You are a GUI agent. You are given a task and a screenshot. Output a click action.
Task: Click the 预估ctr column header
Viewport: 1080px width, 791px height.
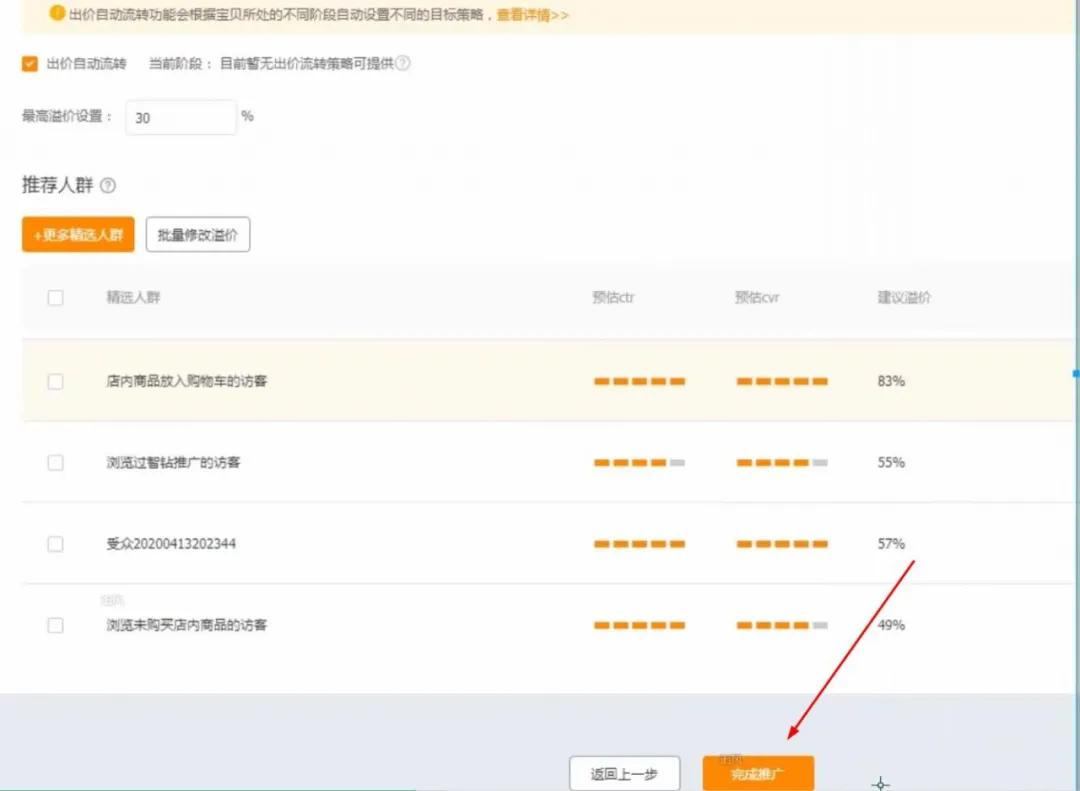[613, 297]
